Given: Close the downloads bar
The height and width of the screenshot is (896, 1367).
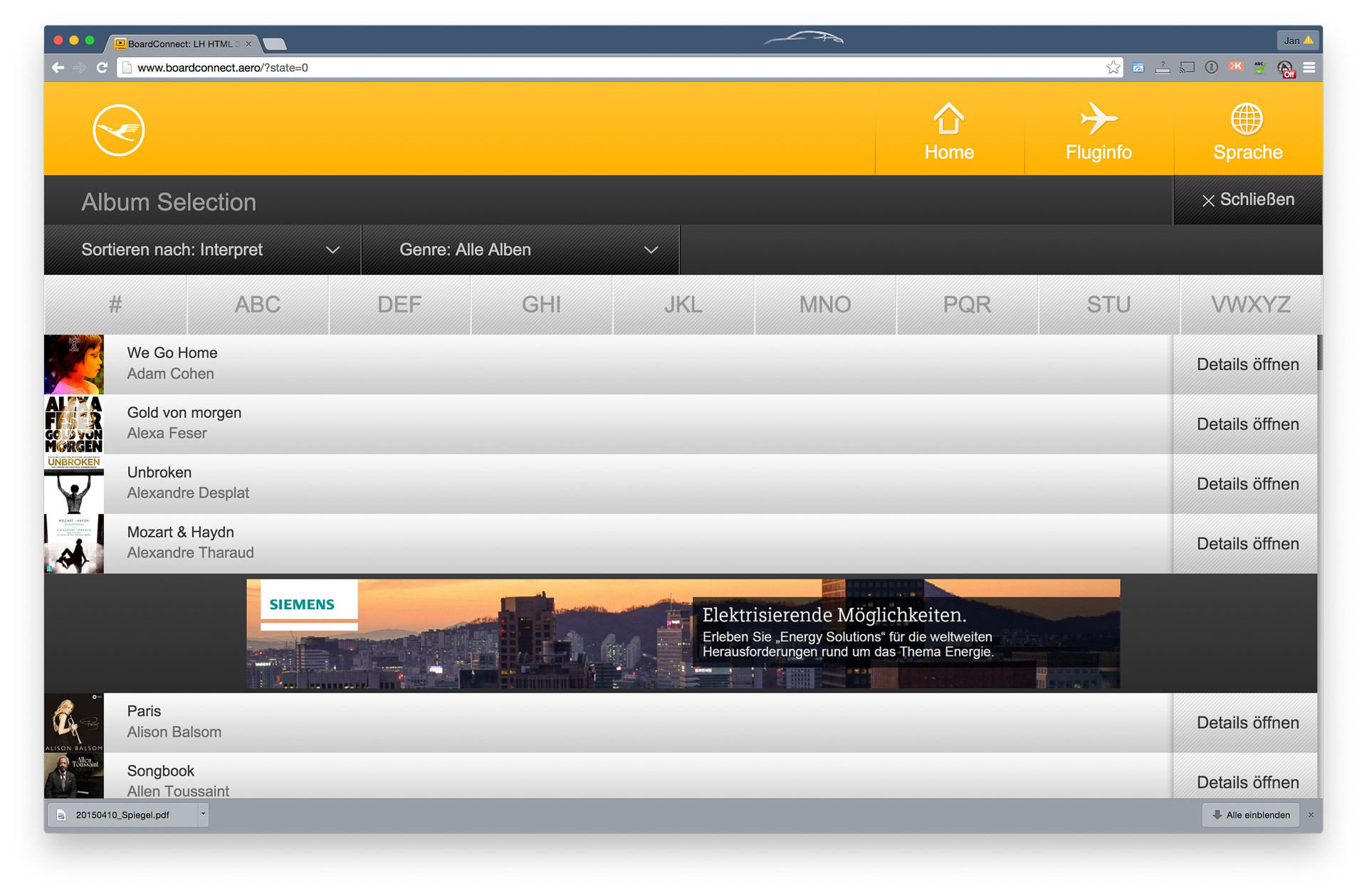Looking at the screenshot, I should [x=1311, y=815].
